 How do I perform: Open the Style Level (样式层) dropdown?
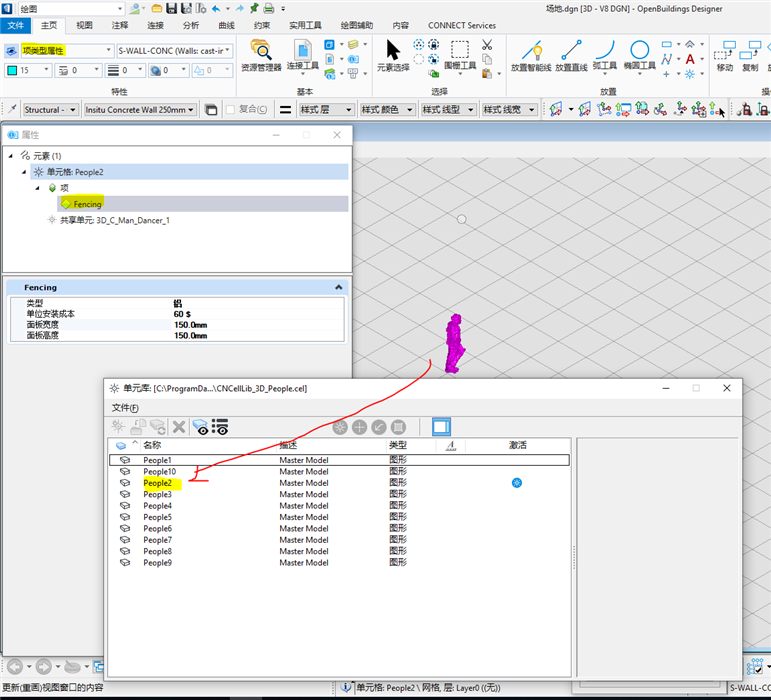pos(326,110)
